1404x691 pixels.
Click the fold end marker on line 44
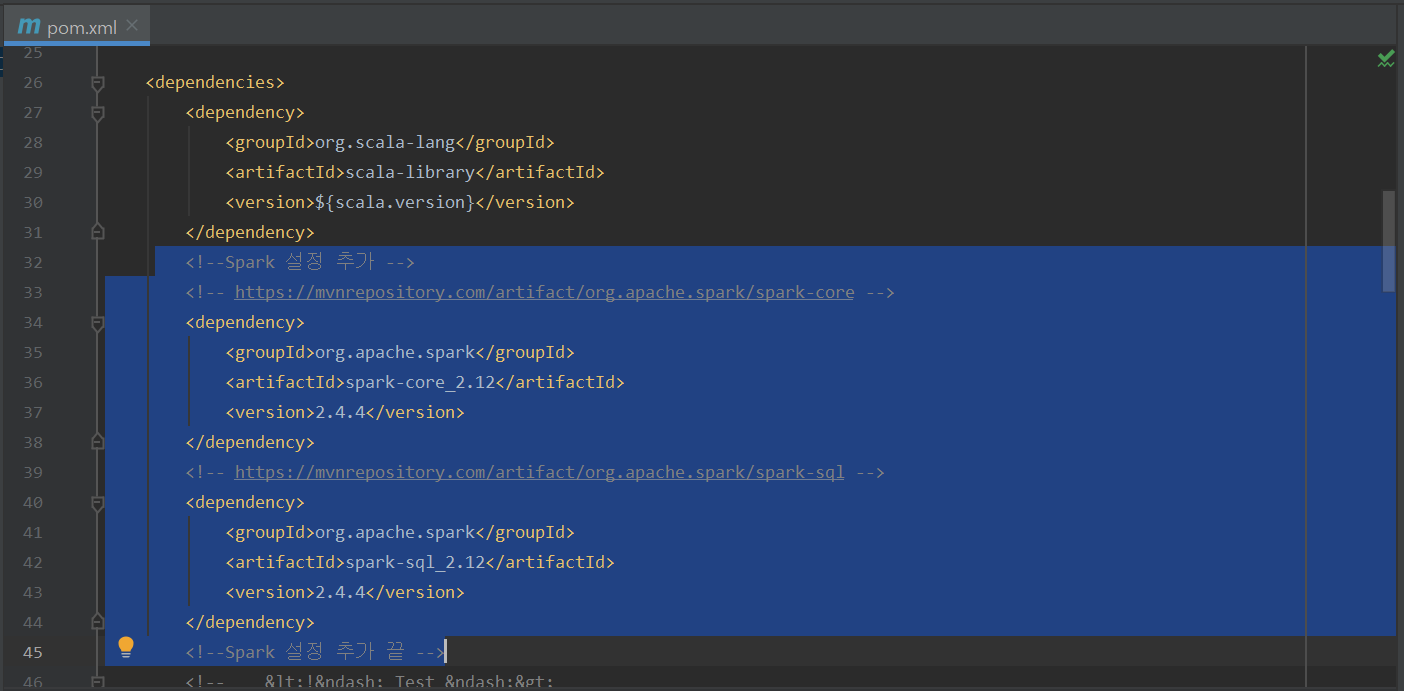(x=97, y=622)
